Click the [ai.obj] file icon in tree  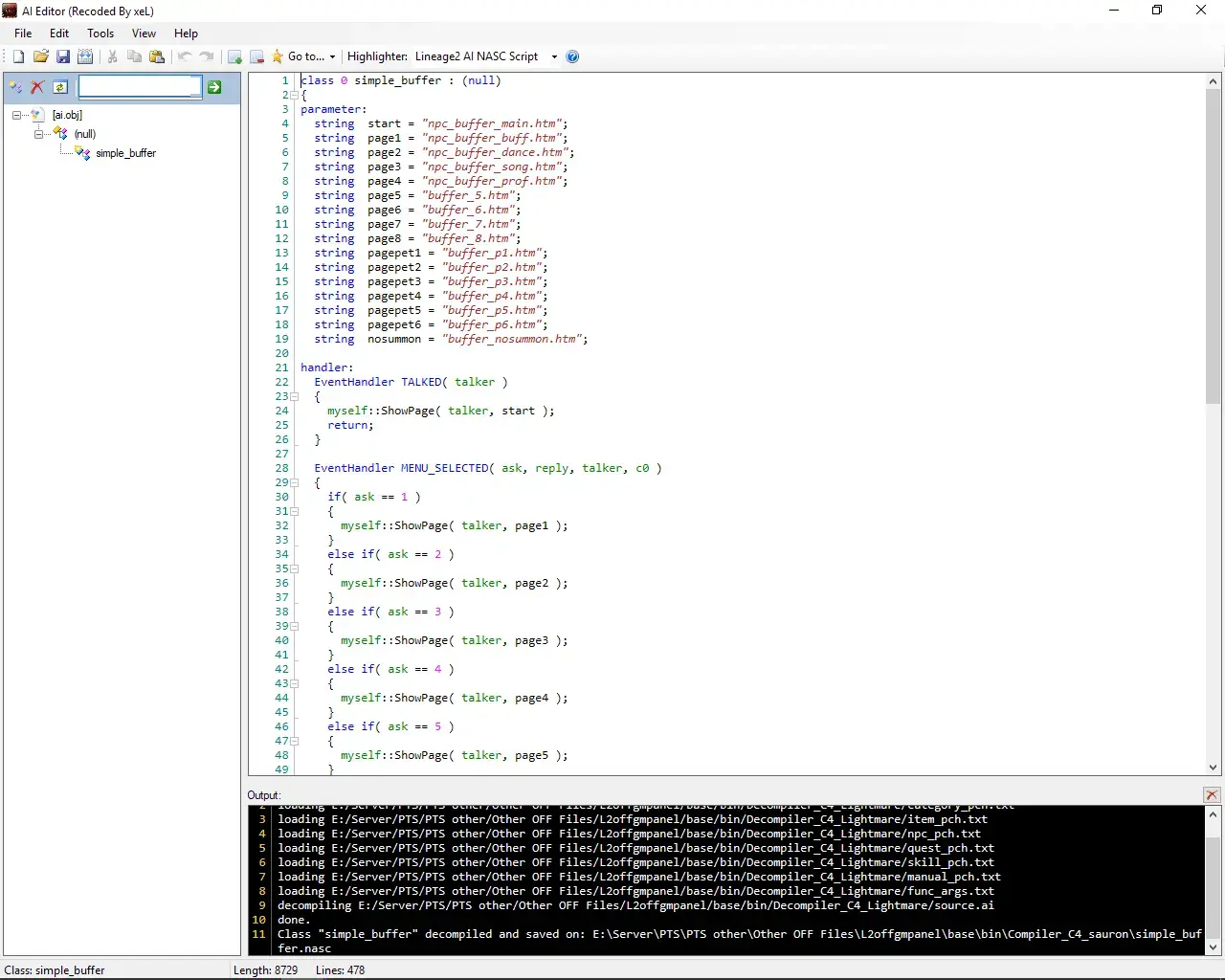coord(38,115)
